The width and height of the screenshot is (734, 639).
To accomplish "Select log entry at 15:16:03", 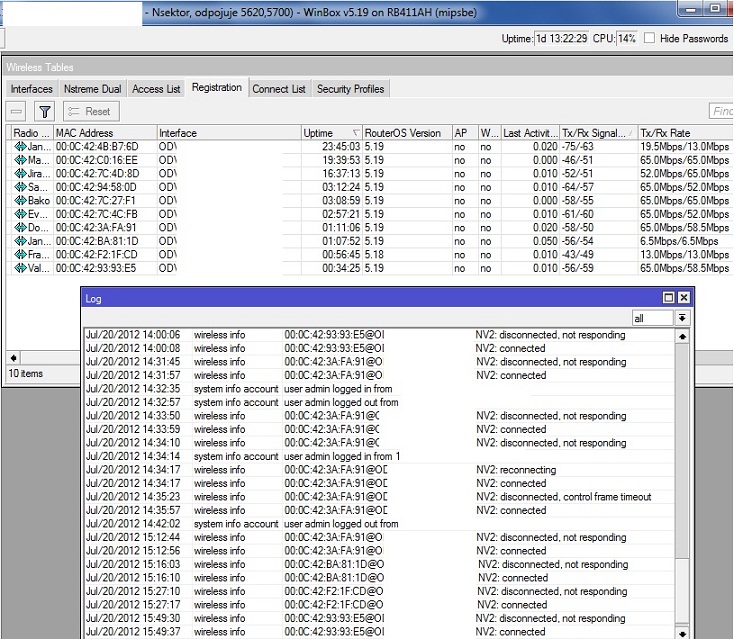I will [379, 564].
